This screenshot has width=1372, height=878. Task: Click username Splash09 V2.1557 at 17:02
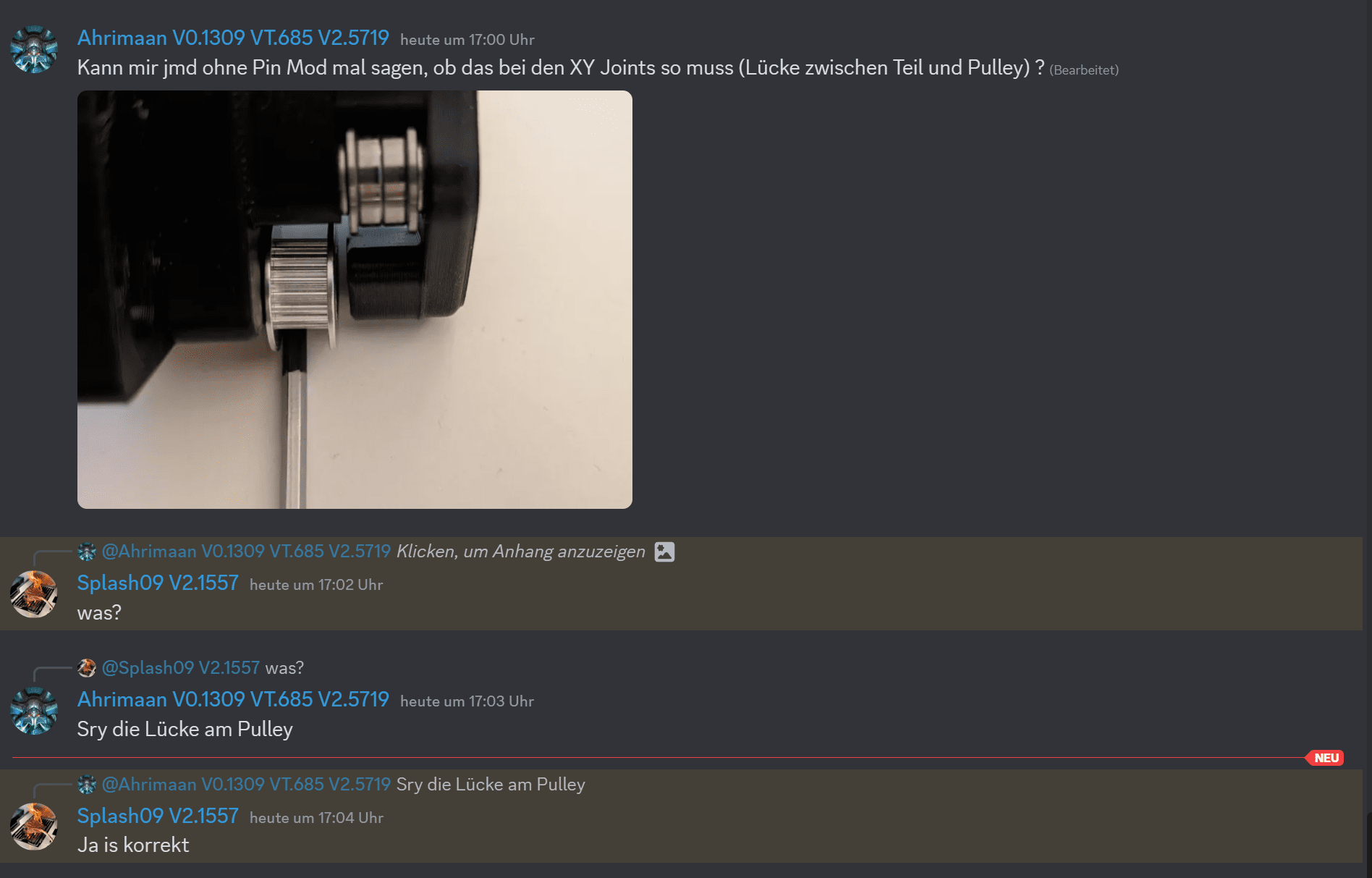click(x=158, y=583)
